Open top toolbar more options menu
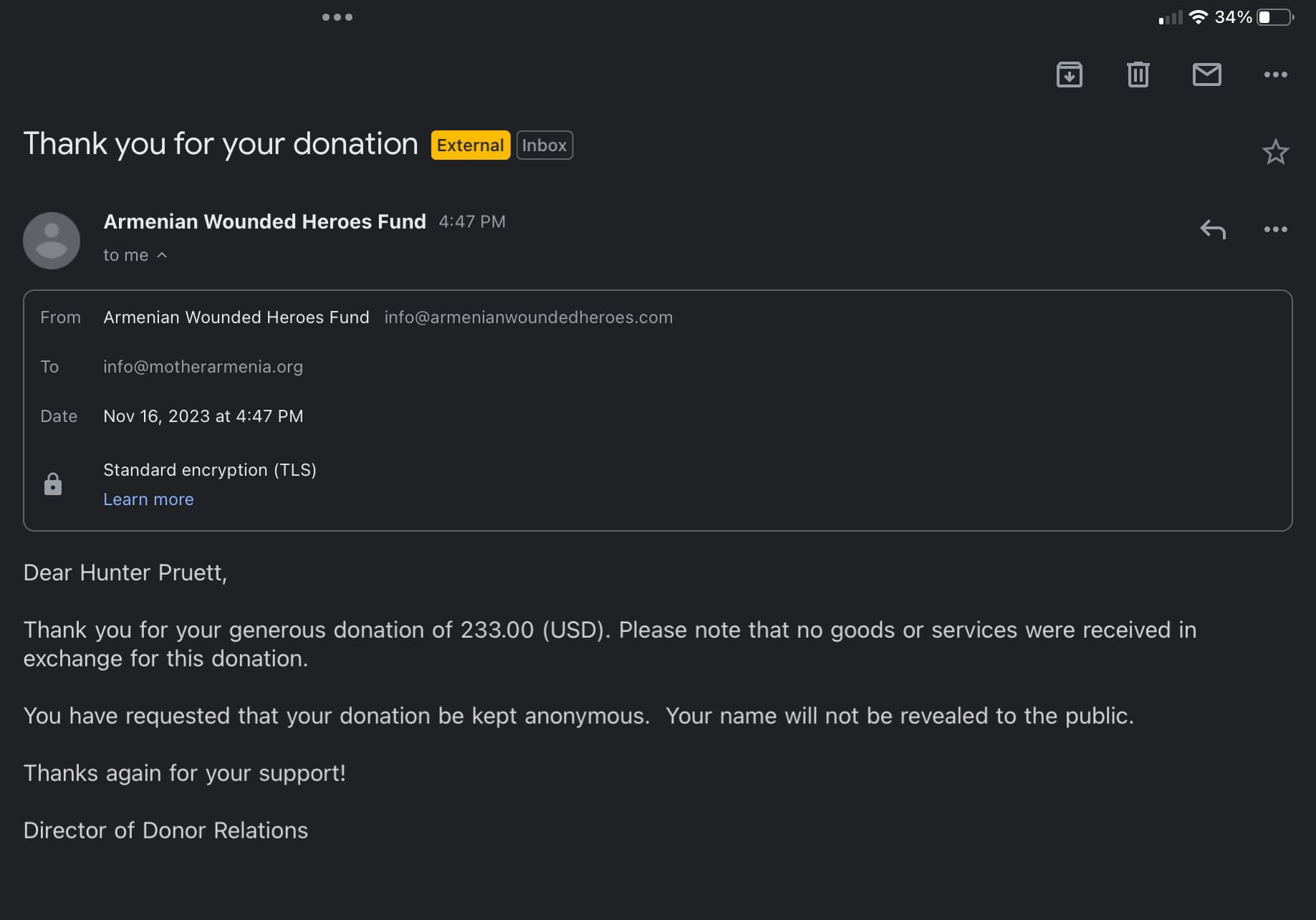The width and height of the screenshot is (1316, 920). 1275,75
